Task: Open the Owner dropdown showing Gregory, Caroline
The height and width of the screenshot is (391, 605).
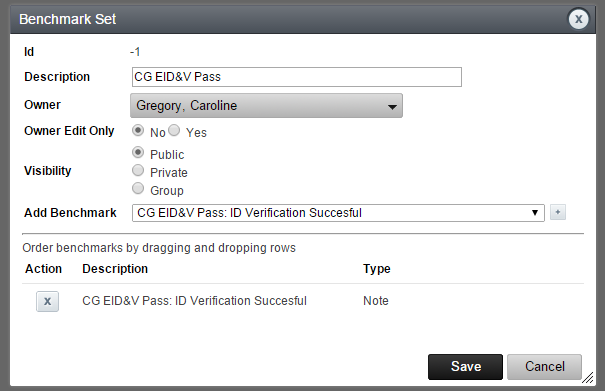Action: [x=266, y=105]
